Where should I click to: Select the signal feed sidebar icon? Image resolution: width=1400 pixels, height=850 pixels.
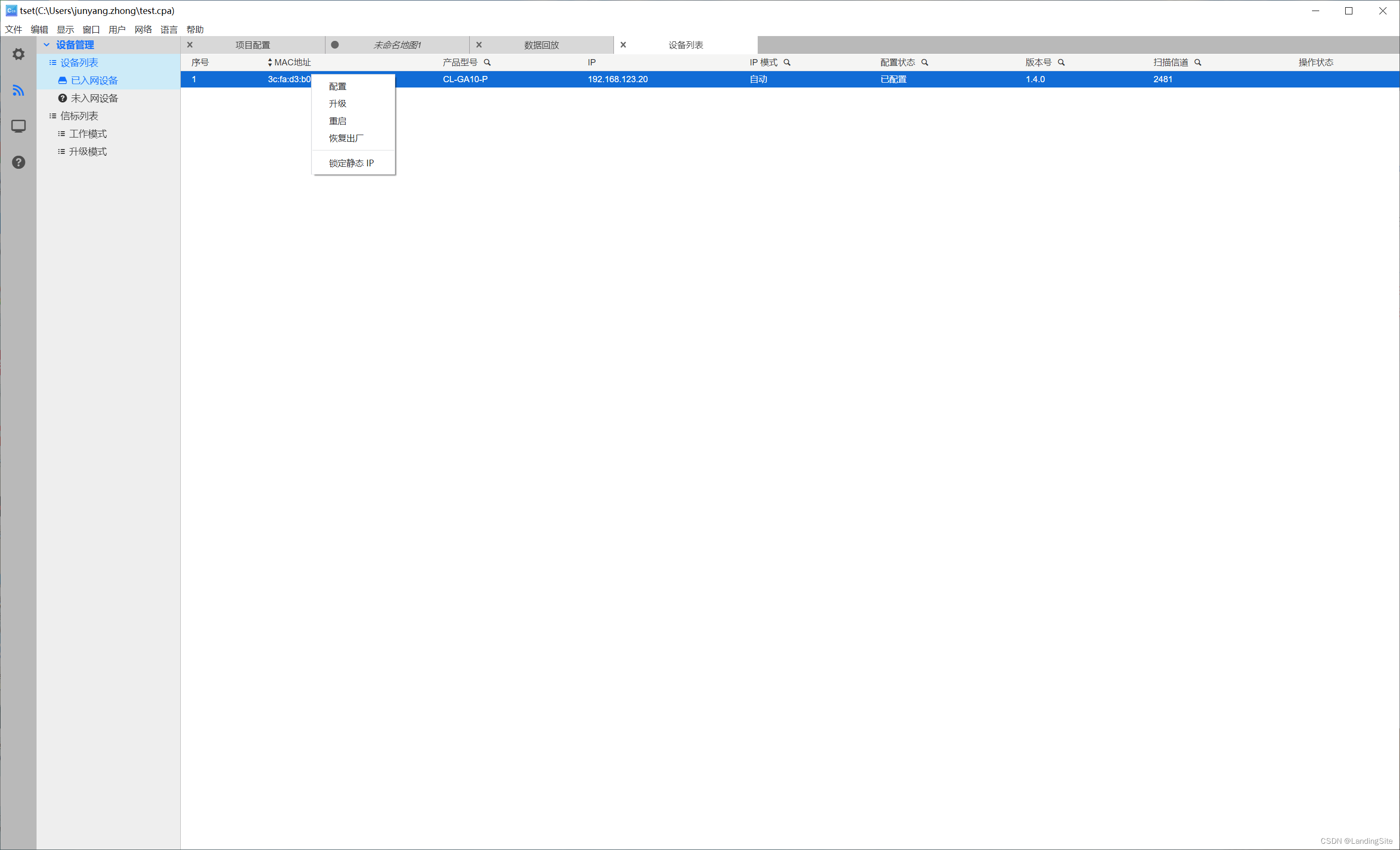18,90
